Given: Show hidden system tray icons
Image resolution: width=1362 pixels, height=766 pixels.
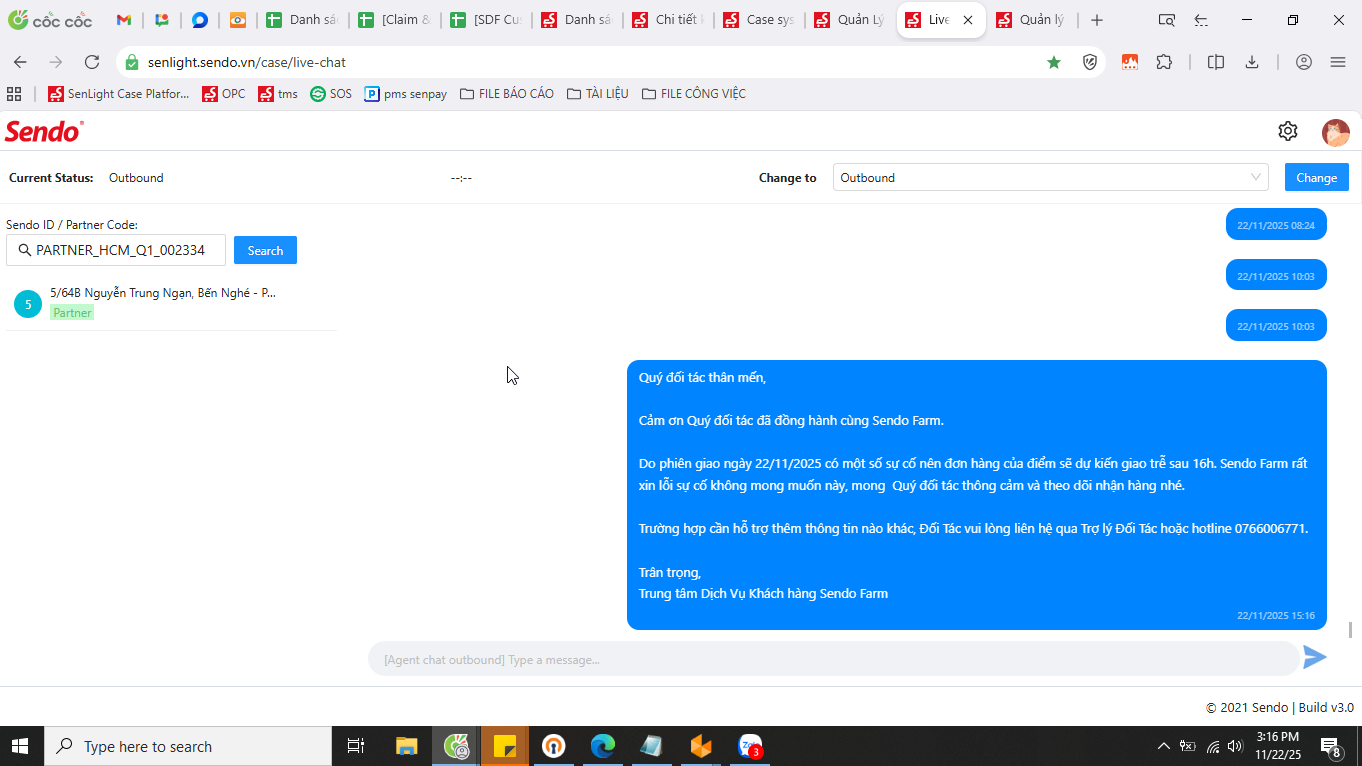Looking at the screenshot, I should [1163, 746].
